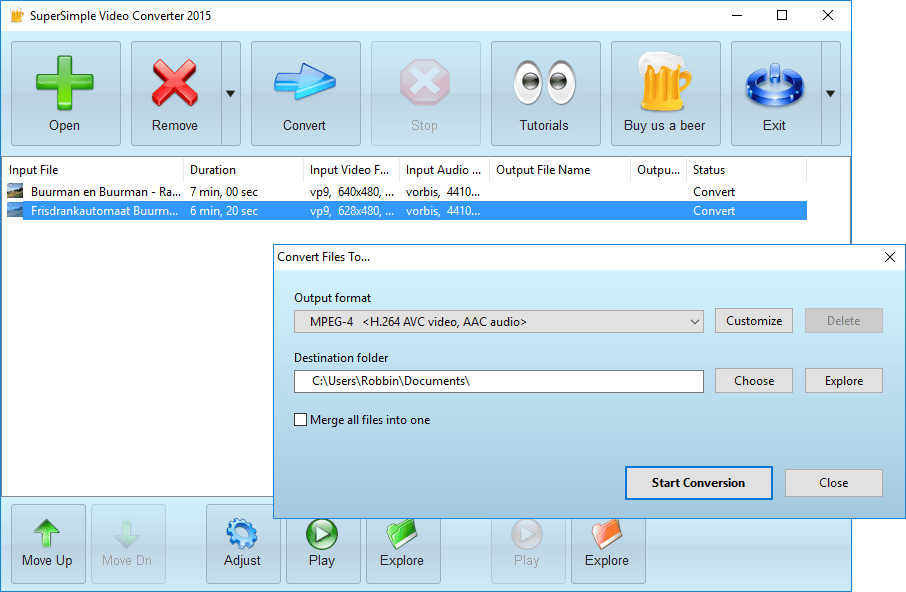Image resolution: width=906 pixels, height=592 pixels.
Task: Click the Customize button
Action: (x=753, y=321)
